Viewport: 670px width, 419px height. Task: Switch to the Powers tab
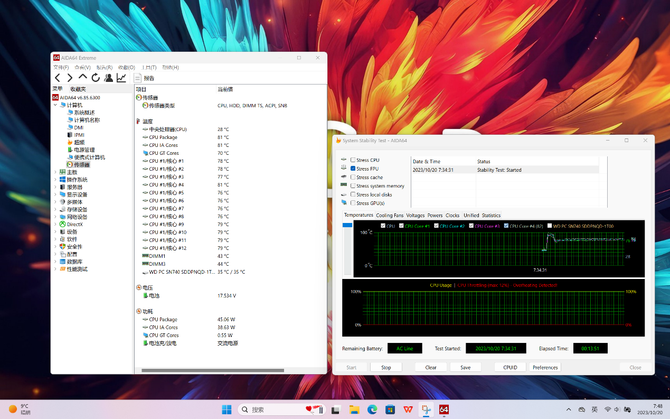coord(435,215)
